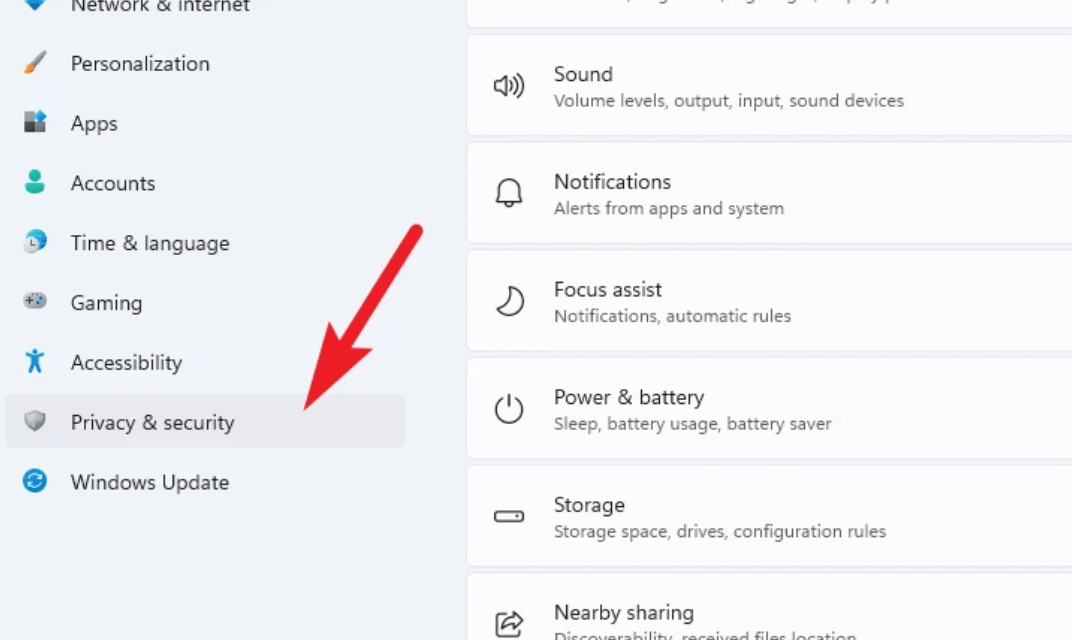Click the Time & language globe clock icon
Image resolution: width=1072 pixels, height=640 pixels.
(35, 242)
